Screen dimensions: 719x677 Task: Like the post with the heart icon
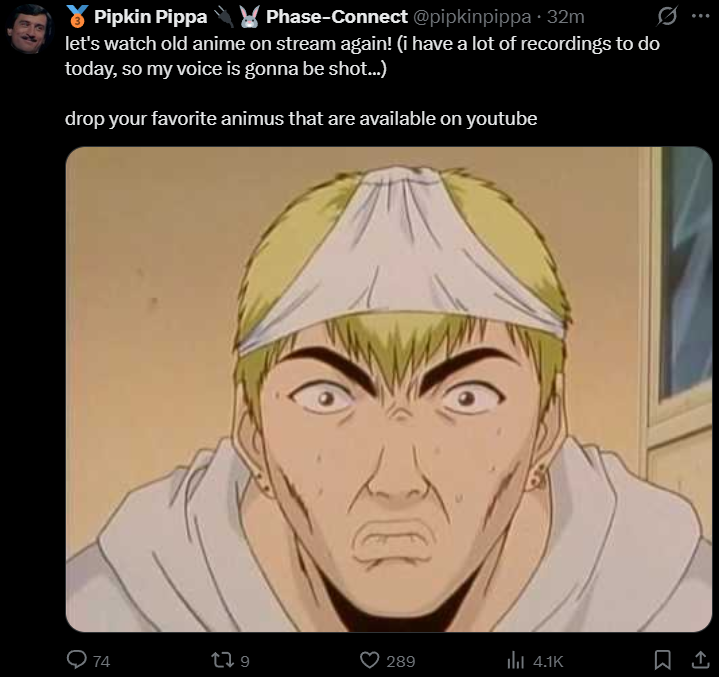coord(370,660)
